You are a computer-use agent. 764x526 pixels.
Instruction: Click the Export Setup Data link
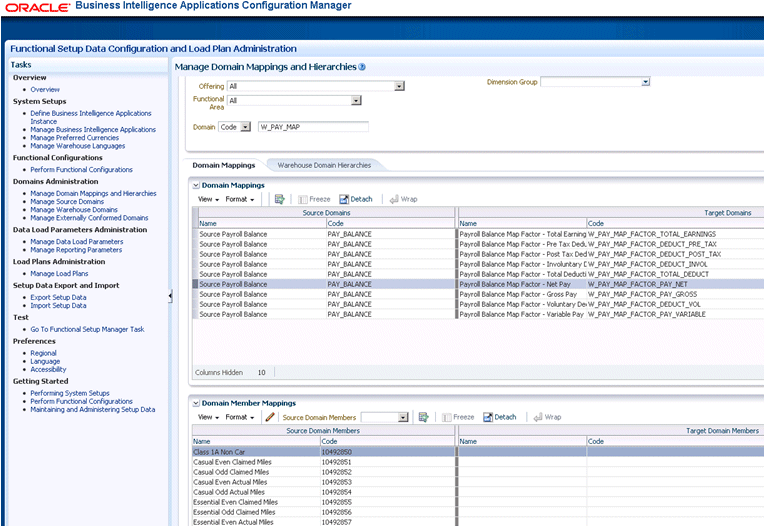coord(58,297)
